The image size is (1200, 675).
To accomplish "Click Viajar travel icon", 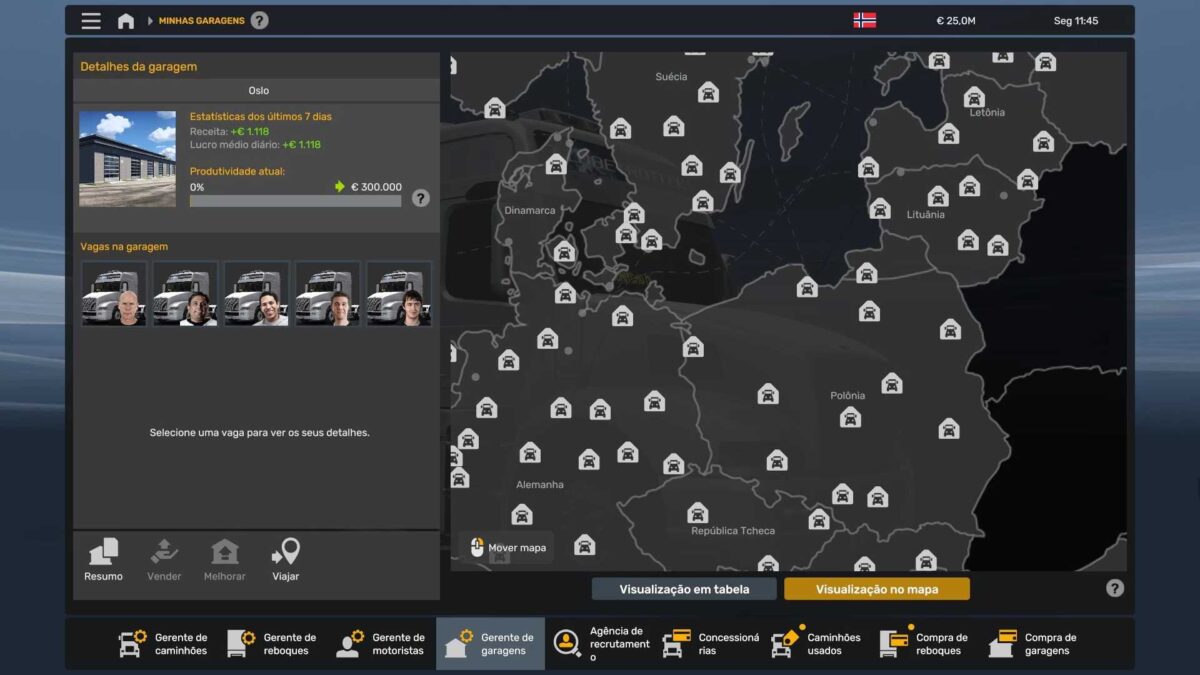I will [285, 560].
